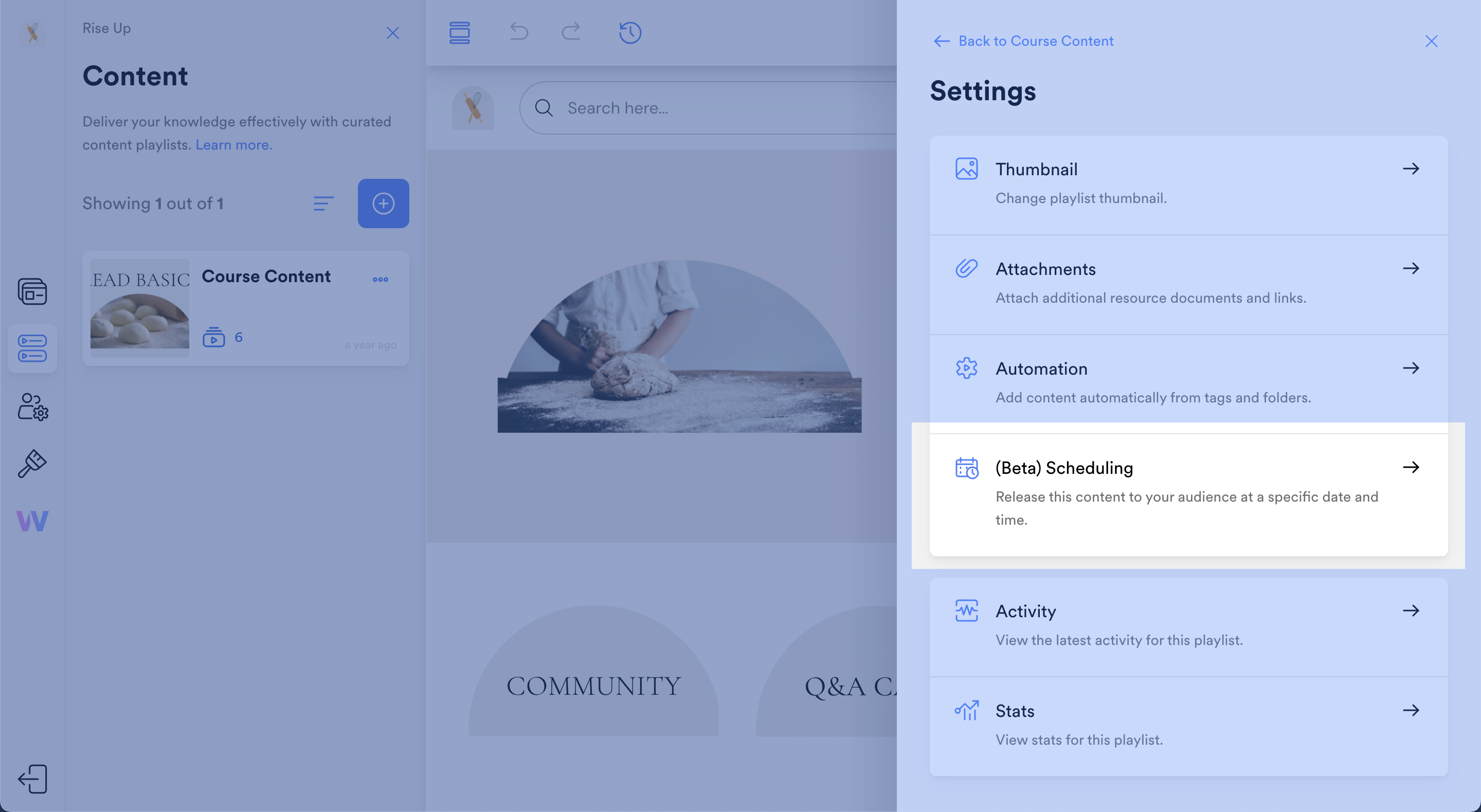1481x812 pixels.
Task: Click the version history clock icon
Action: point(630,33)
